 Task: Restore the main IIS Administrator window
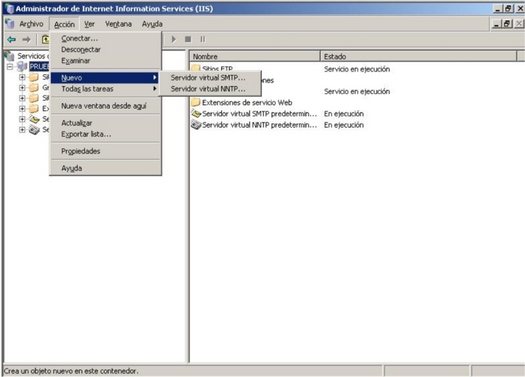[509, 8]
